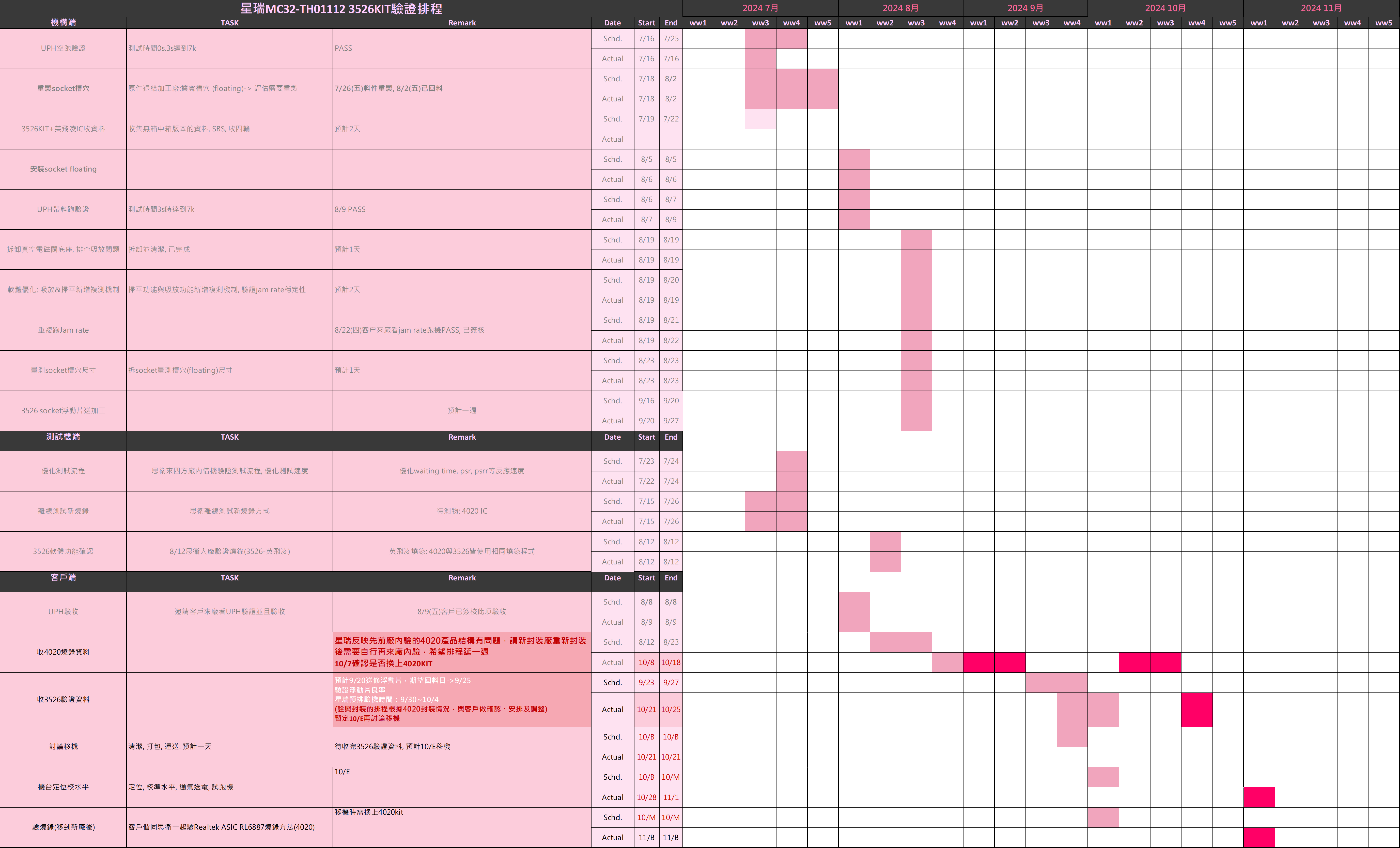Select the 安裝socket floating cell
The width and height of the screenshot is (1400, 848).
click(63, 169)
